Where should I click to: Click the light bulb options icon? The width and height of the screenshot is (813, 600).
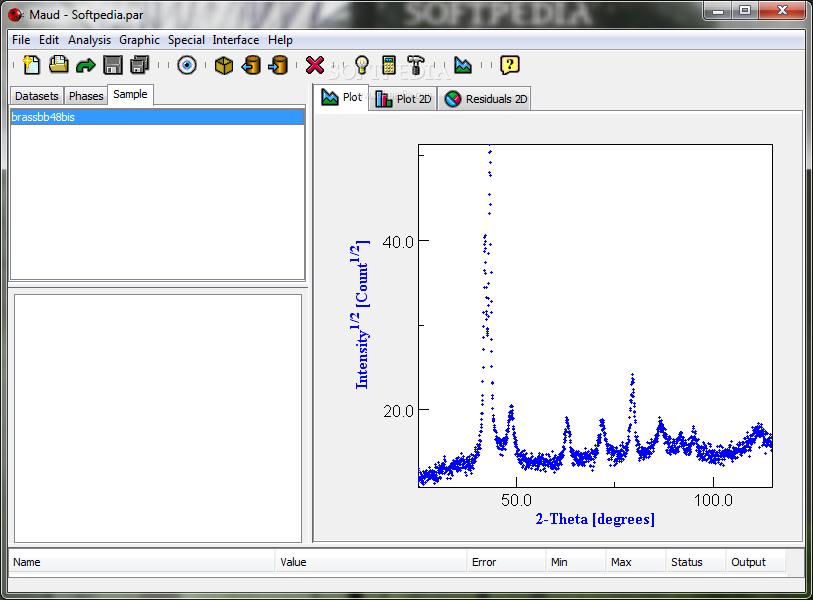pos(362,65)
